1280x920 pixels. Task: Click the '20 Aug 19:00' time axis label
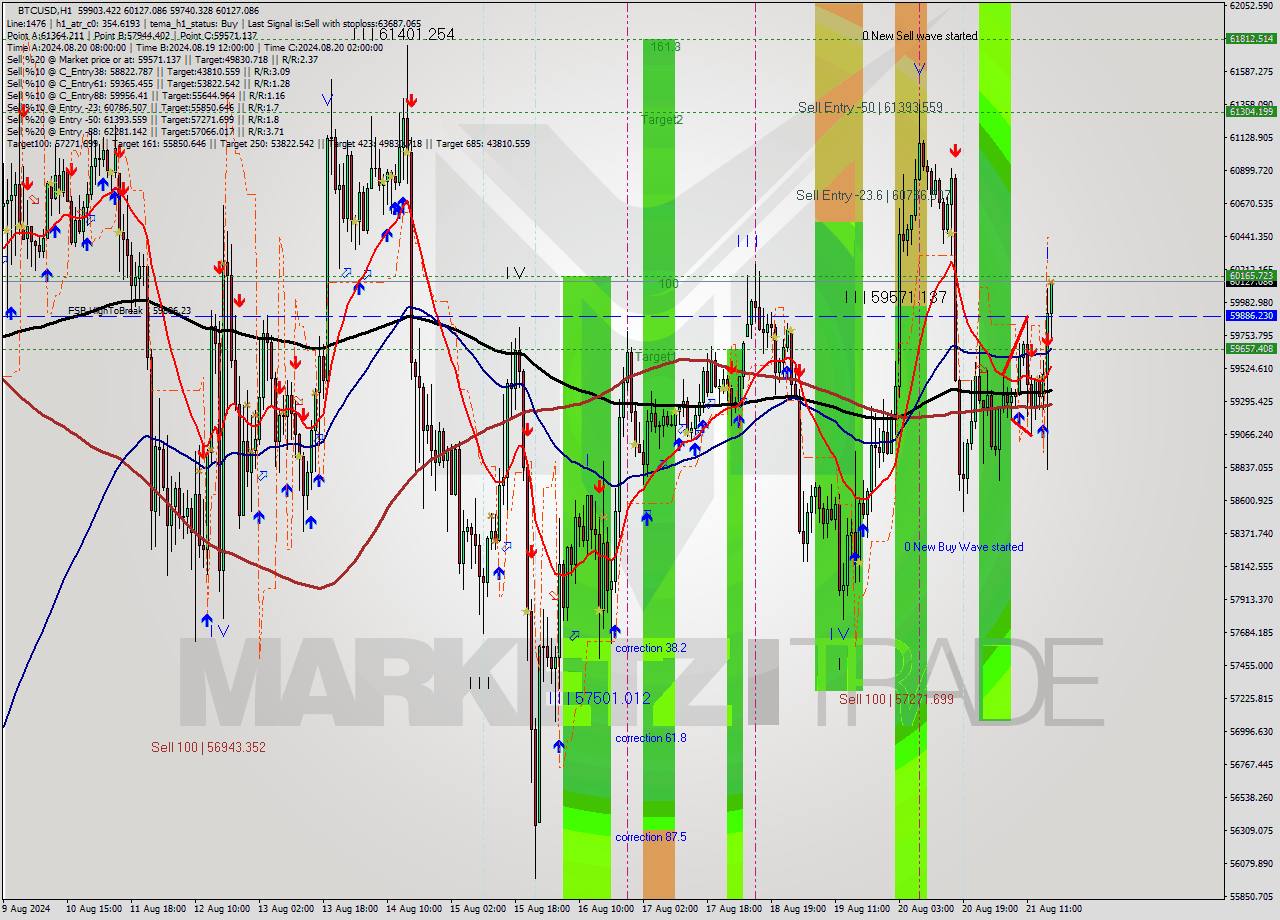click(990, 910)
